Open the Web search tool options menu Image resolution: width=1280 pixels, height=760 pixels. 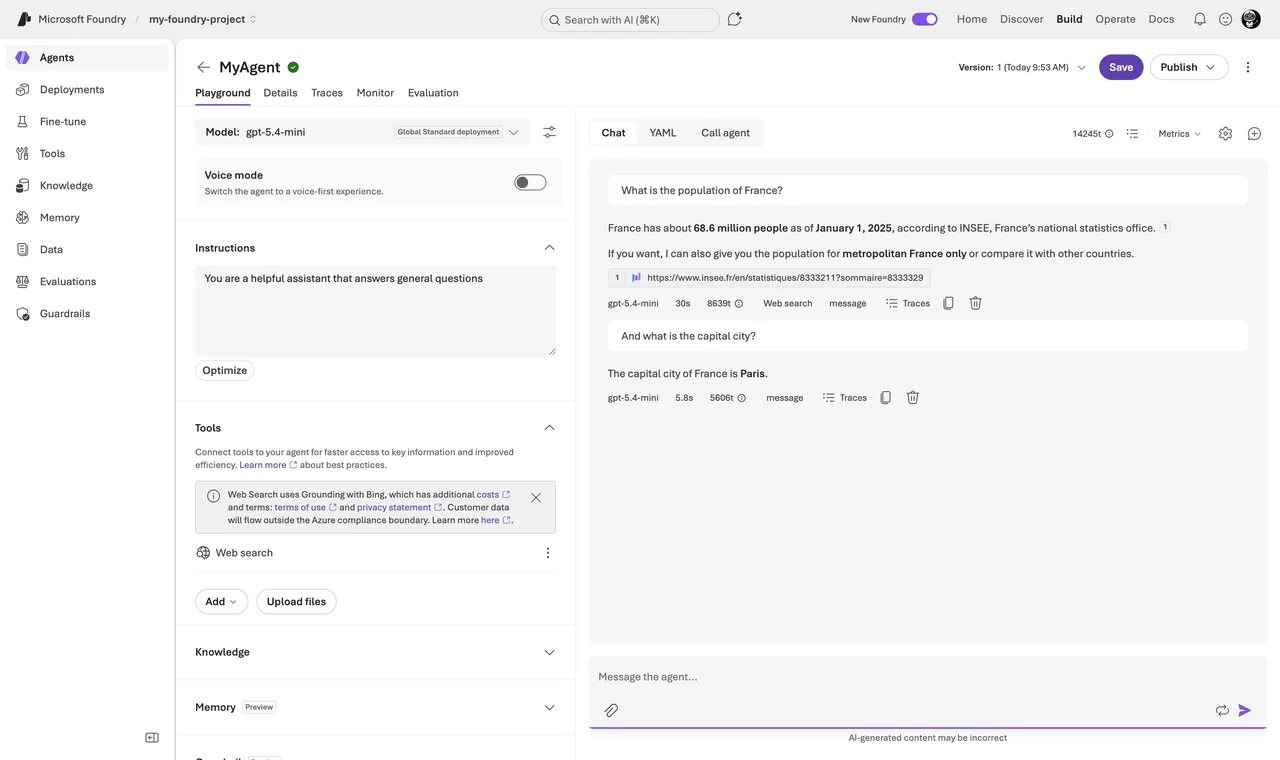(547, 553)
